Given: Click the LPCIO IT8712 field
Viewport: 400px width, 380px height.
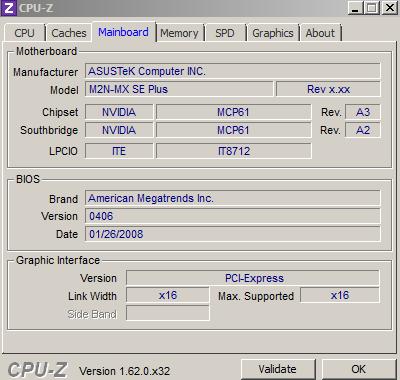Looking at the screenshot, I should 233,151.
